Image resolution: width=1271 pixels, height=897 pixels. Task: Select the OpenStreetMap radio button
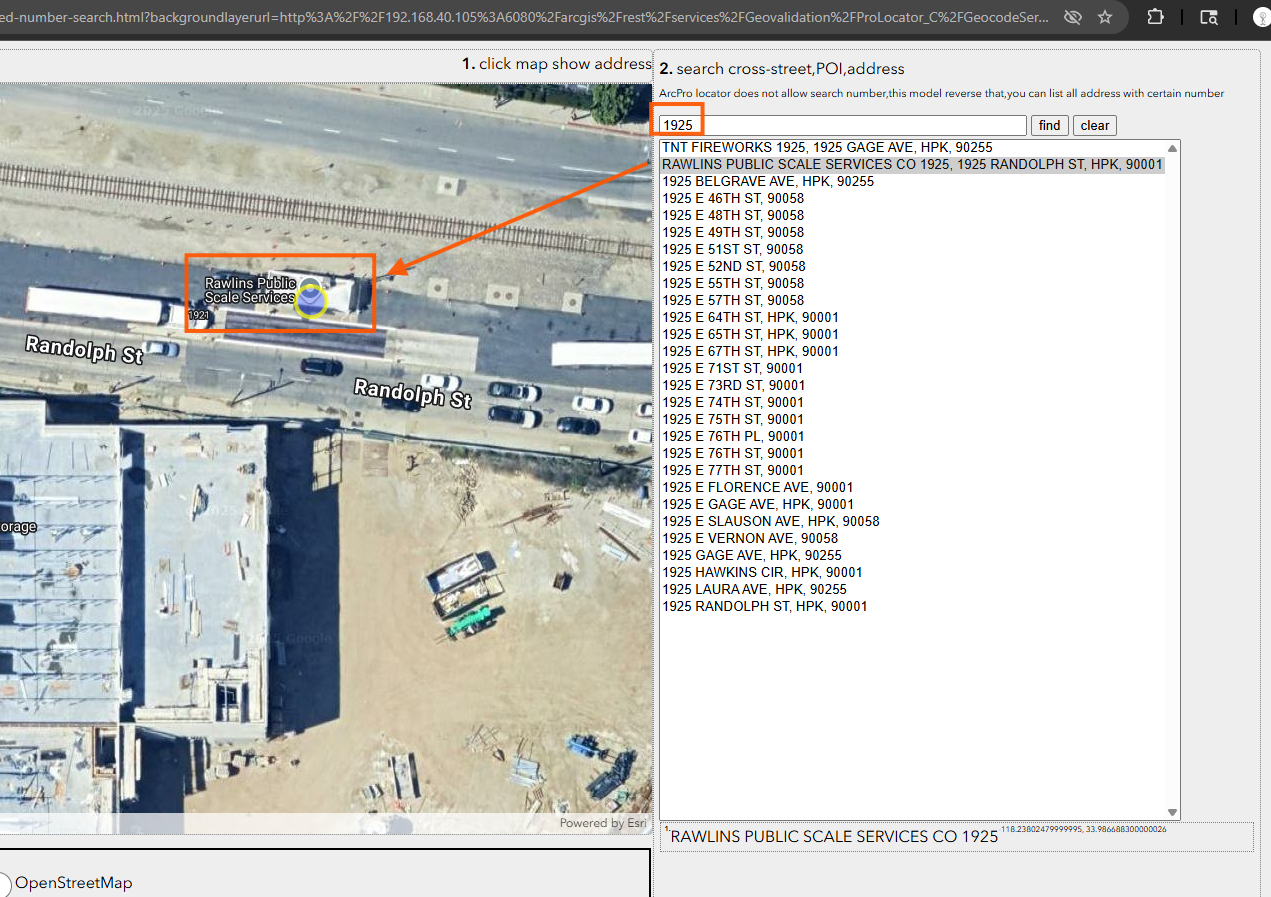(3, 883)
